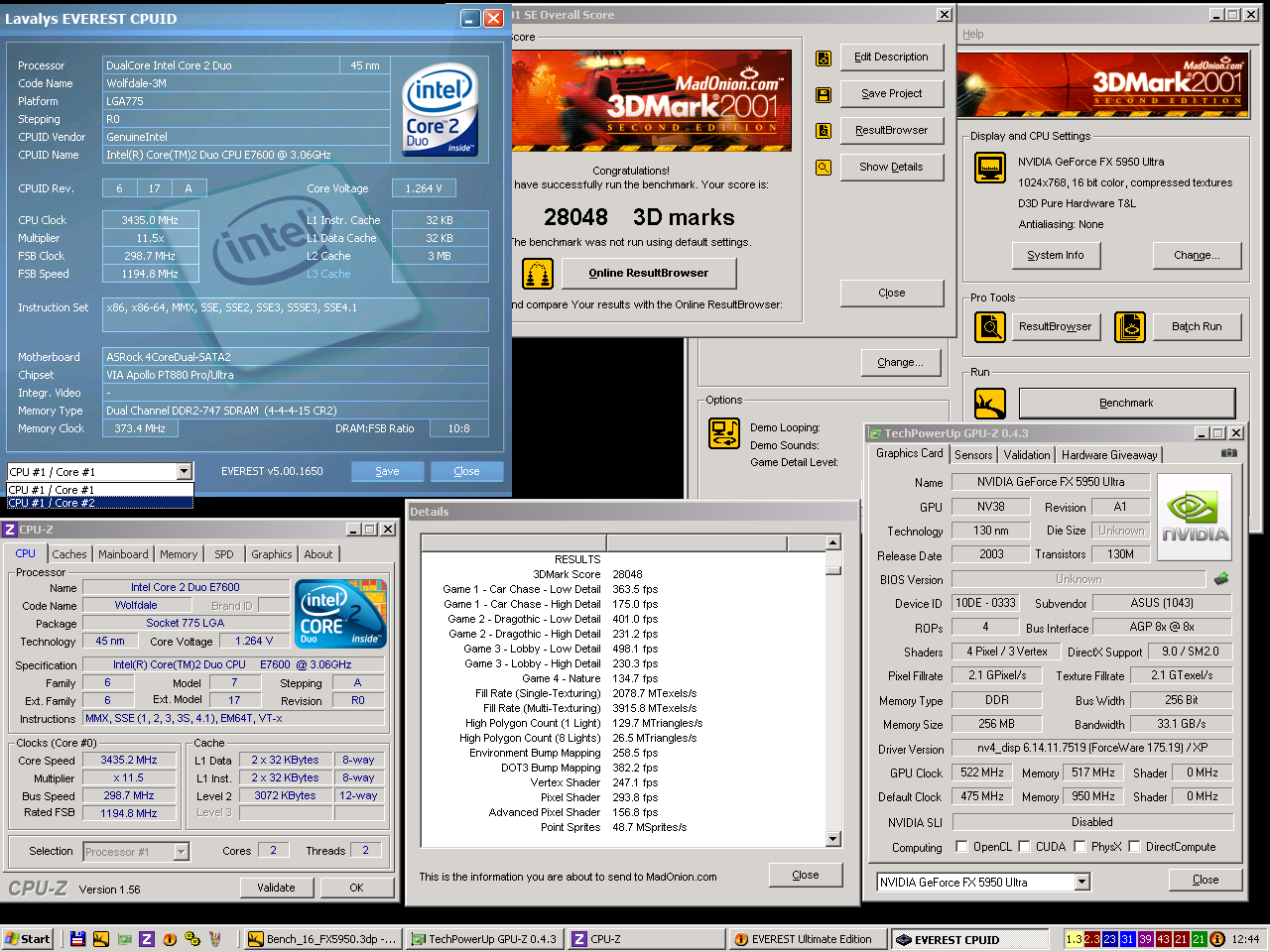Image resolution: width=1270 pixels, height=952 pixels.
Task: Switch to the Graphics tab in CPU-Z
Action: (272, 554)
